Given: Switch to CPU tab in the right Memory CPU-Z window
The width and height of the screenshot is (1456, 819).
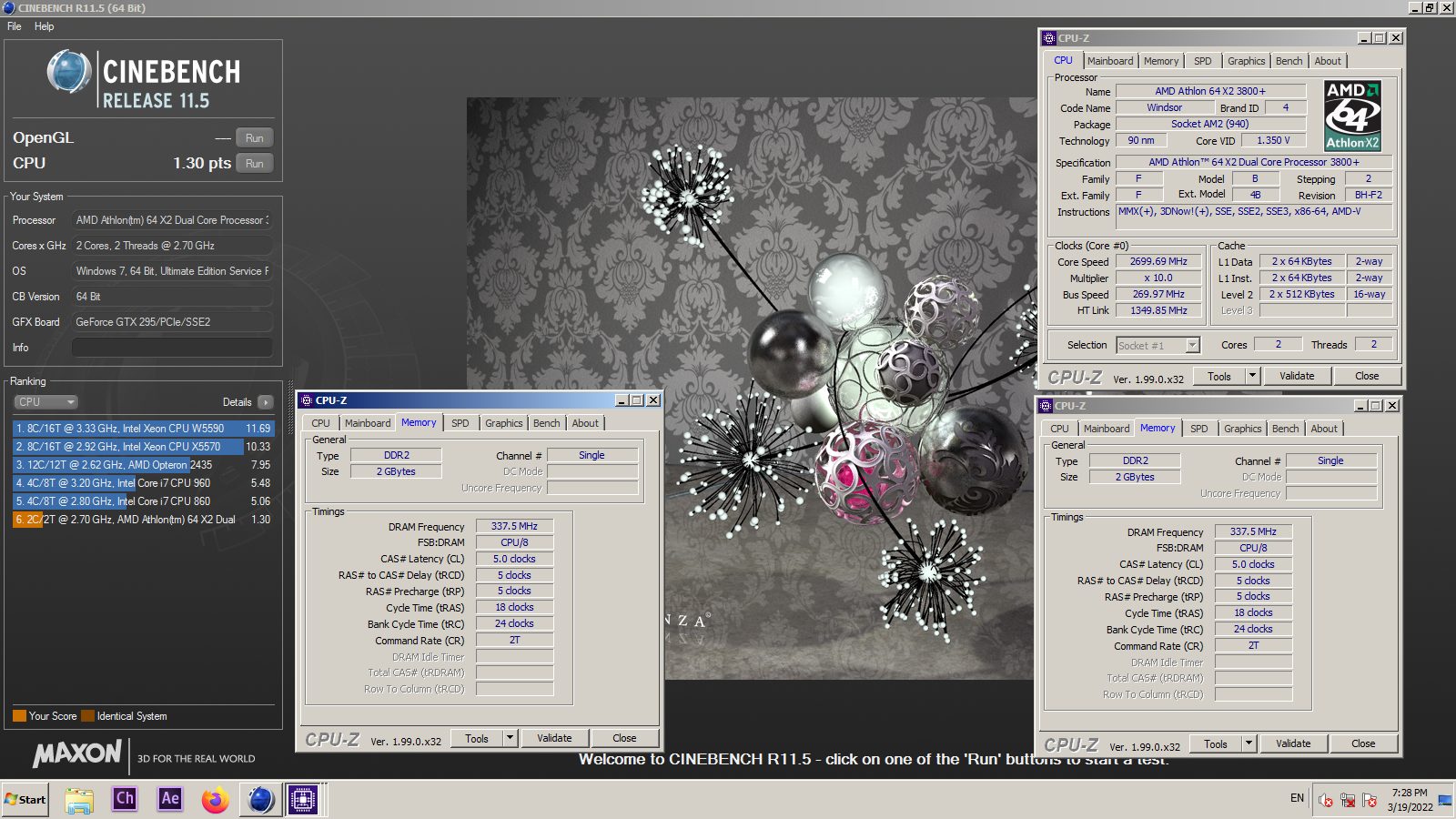Looking at the screenshot, I should coord(1059,429).
